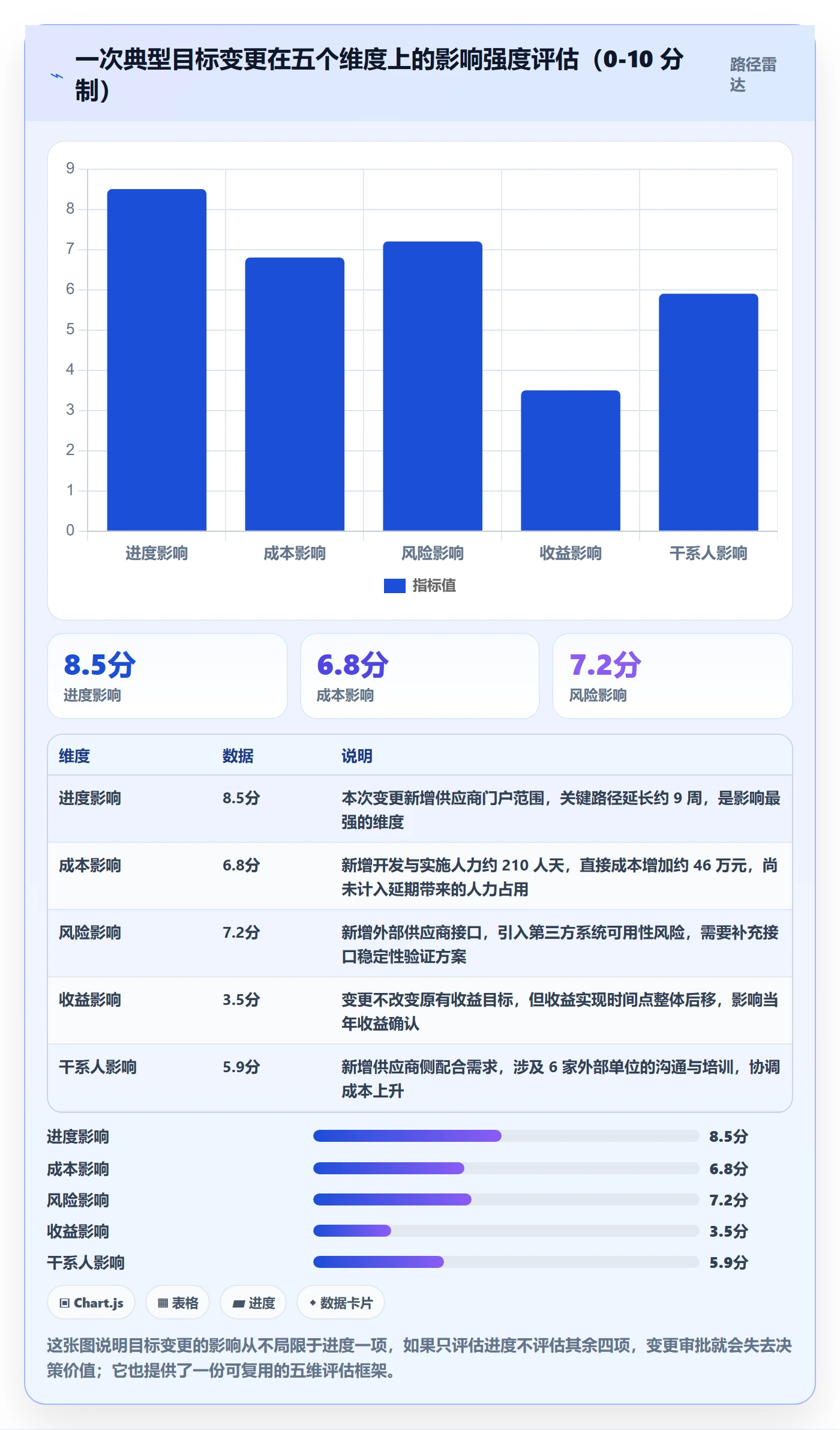Viewport: 840px width, 1430px height.
Task: Click the 收益影响 cell in the table
Action: 90,1000
